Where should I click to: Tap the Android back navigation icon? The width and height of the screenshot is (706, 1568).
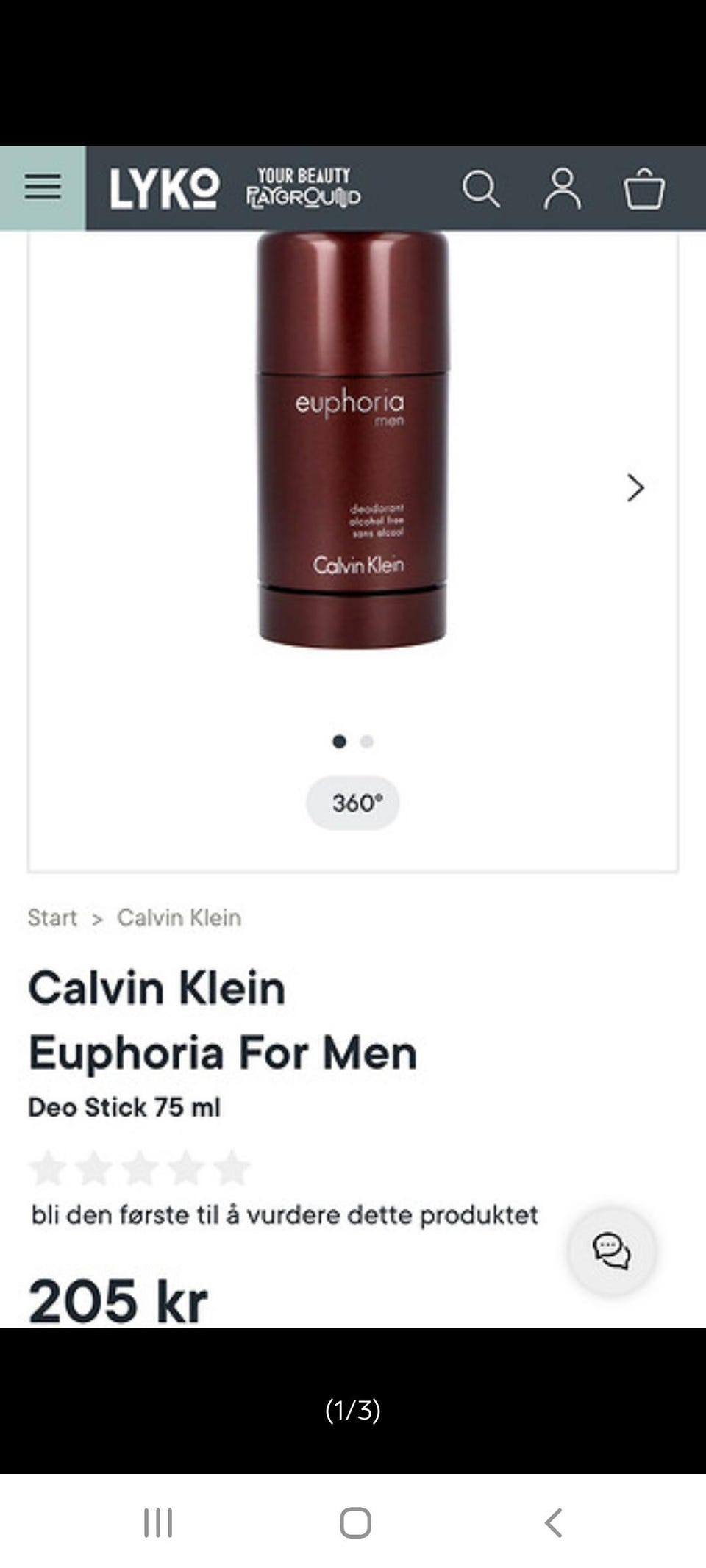coord(554,1522)
